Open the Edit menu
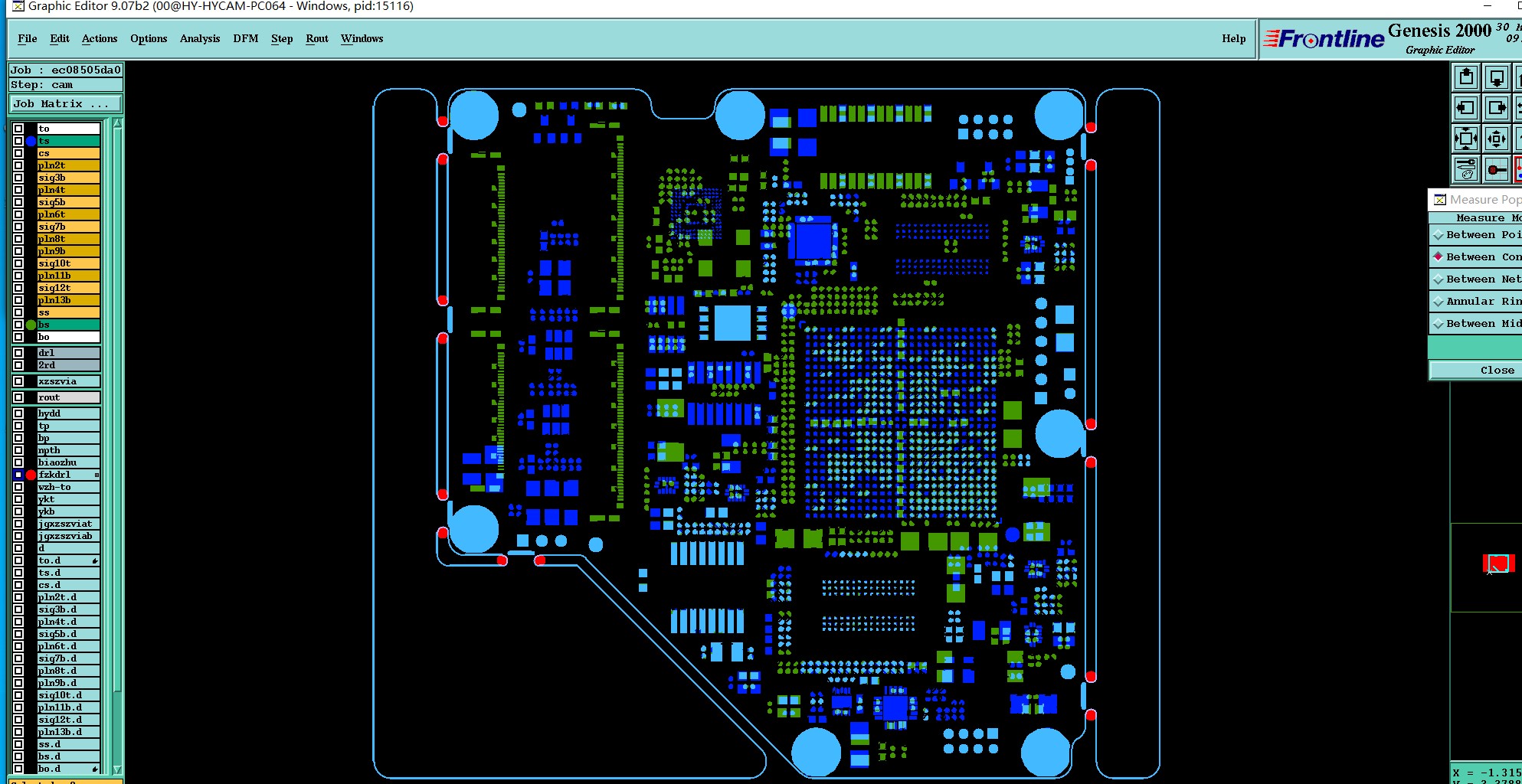Image resolution: width=1522 pixels, height=784 pixels. 60,38
